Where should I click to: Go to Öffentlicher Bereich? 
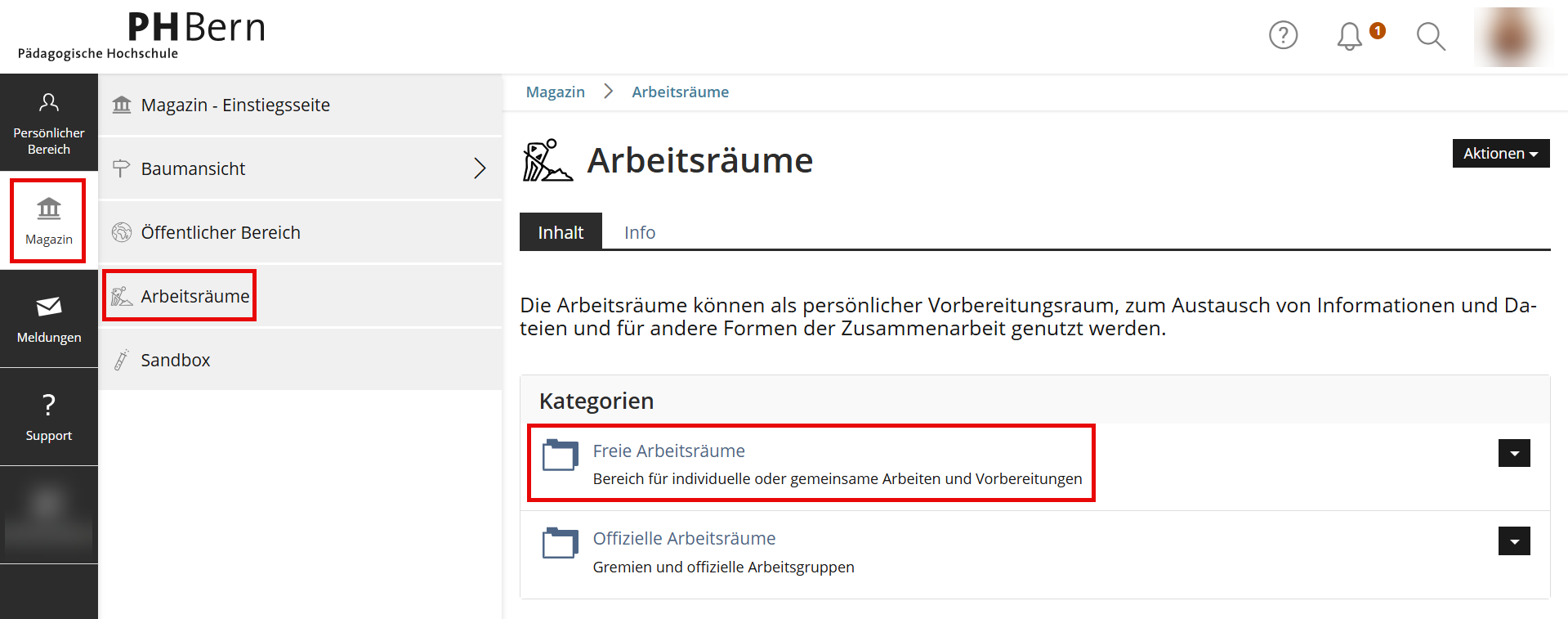[221, 232]
